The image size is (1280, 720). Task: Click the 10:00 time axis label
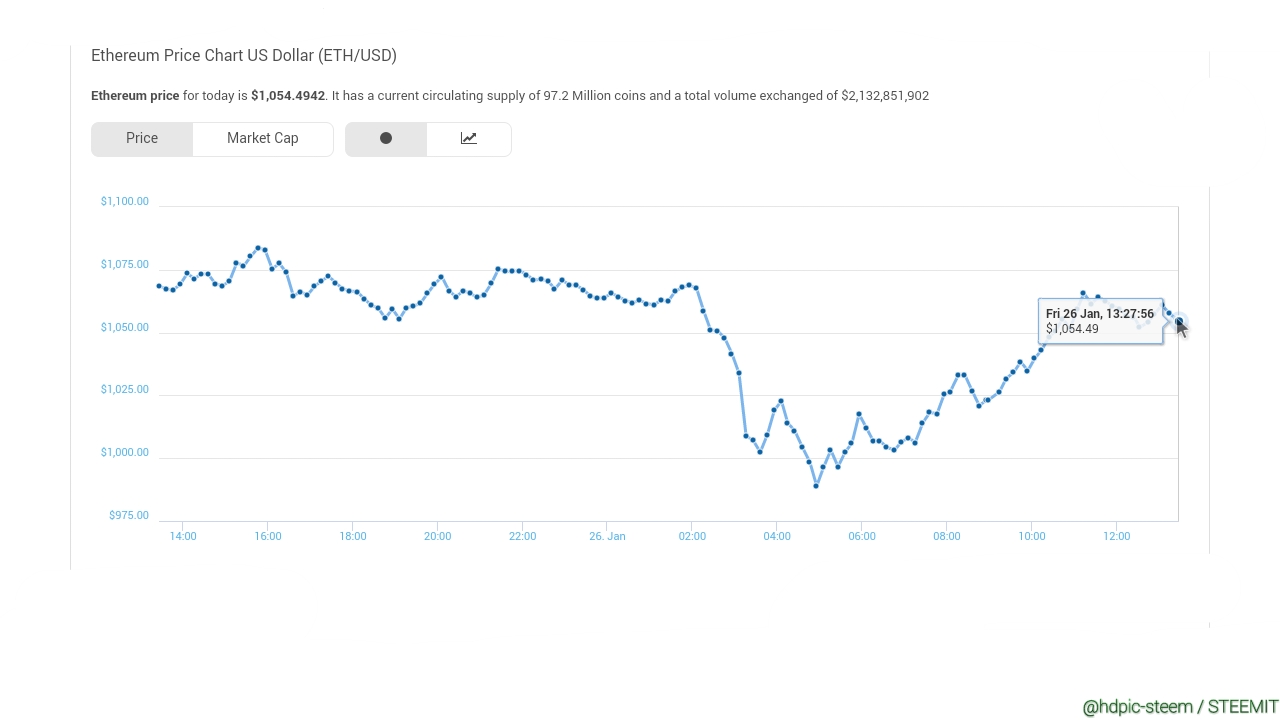coord(1032,537)
